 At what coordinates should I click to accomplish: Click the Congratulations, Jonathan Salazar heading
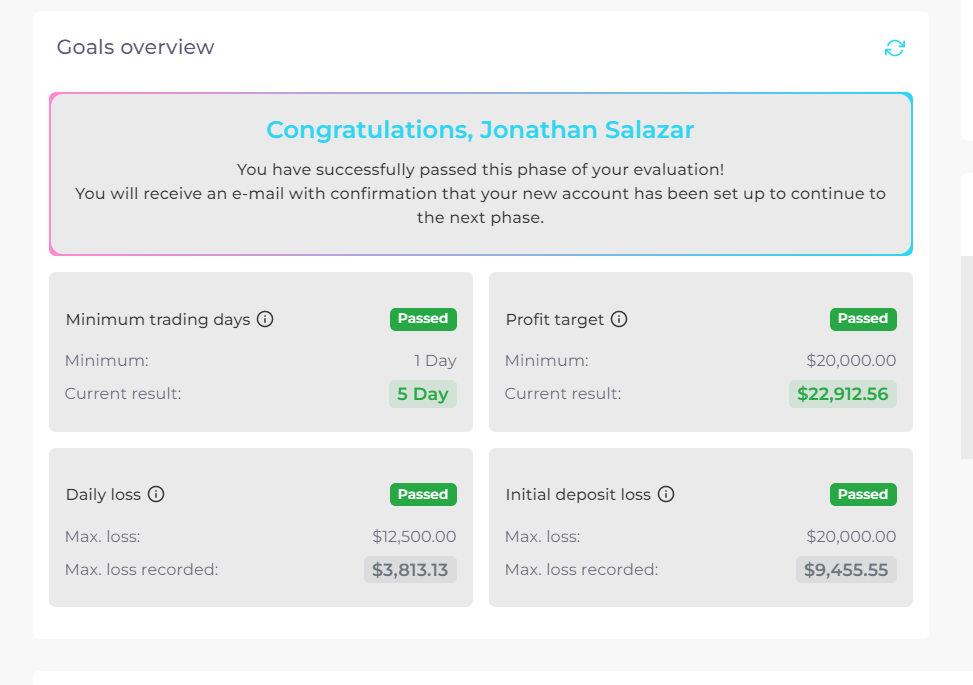(x=480, y=130)
